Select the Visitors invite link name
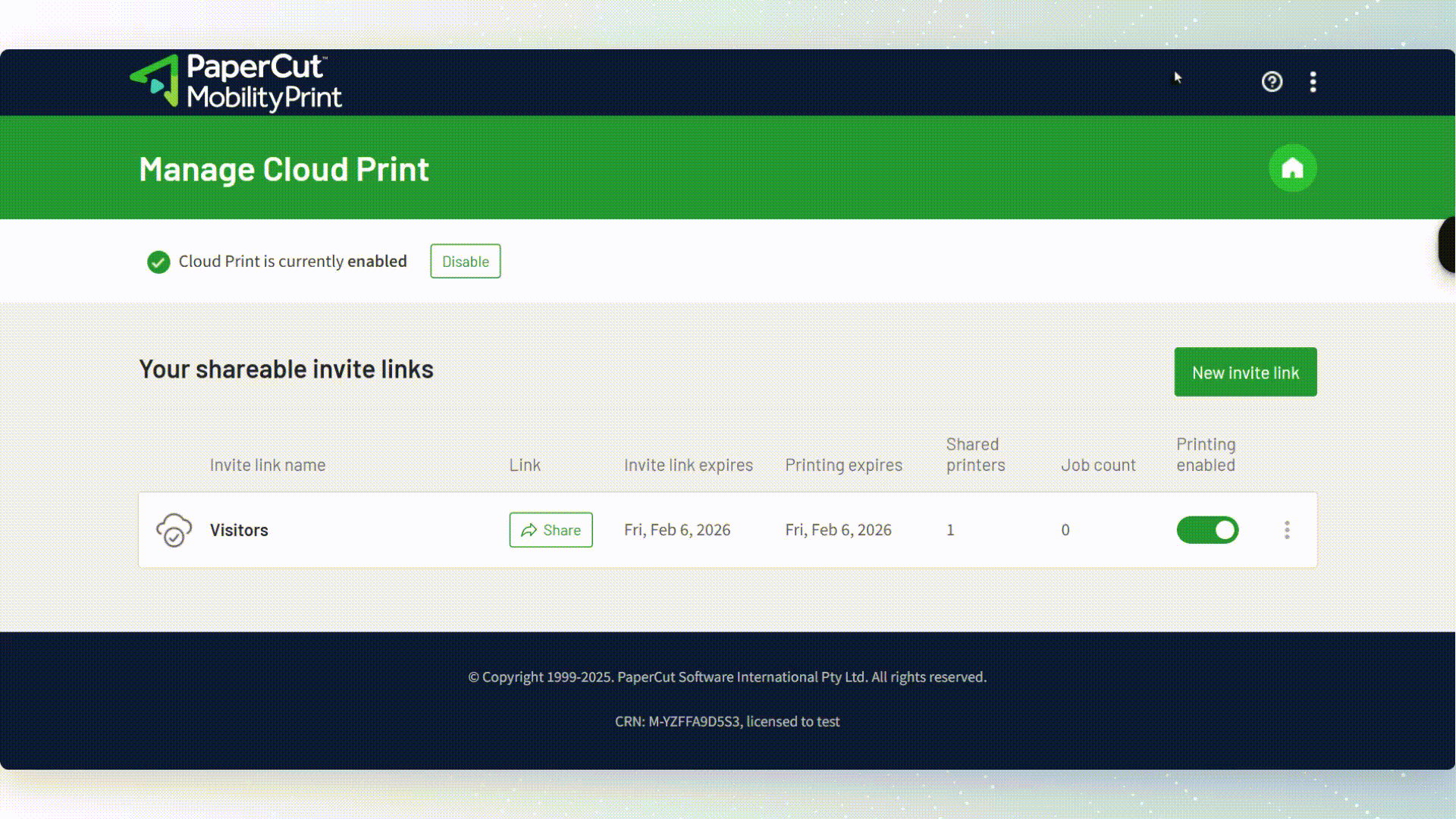 pos(239,530)
